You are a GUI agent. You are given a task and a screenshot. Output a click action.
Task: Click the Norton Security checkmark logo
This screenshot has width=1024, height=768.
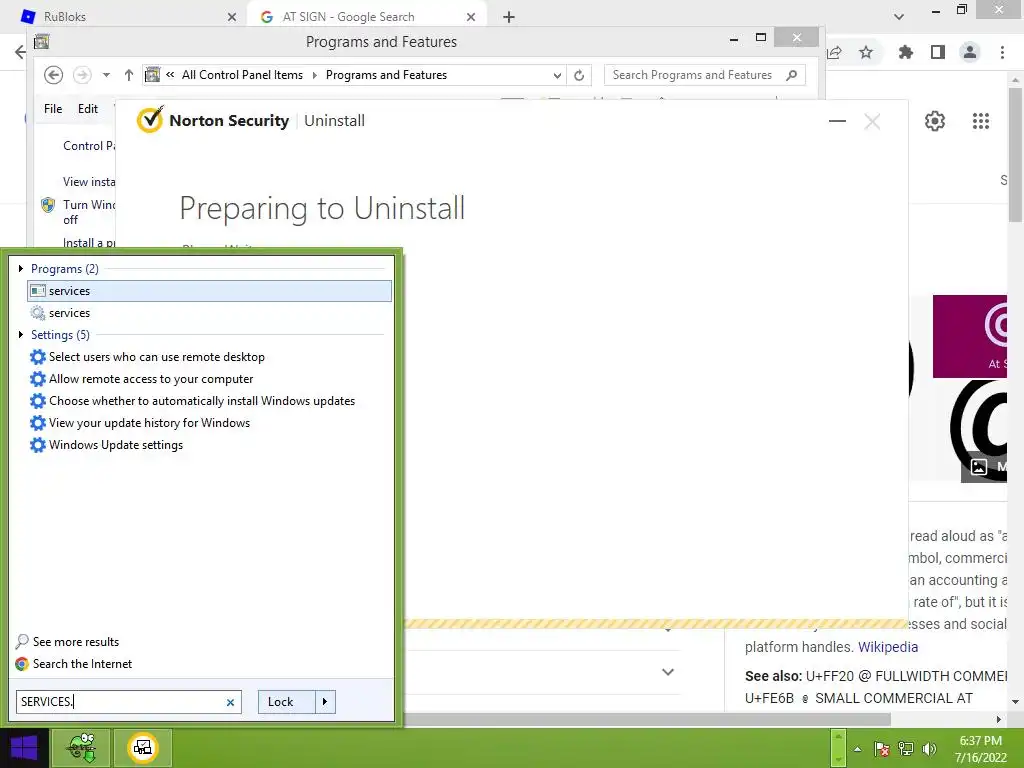point(150,120)
